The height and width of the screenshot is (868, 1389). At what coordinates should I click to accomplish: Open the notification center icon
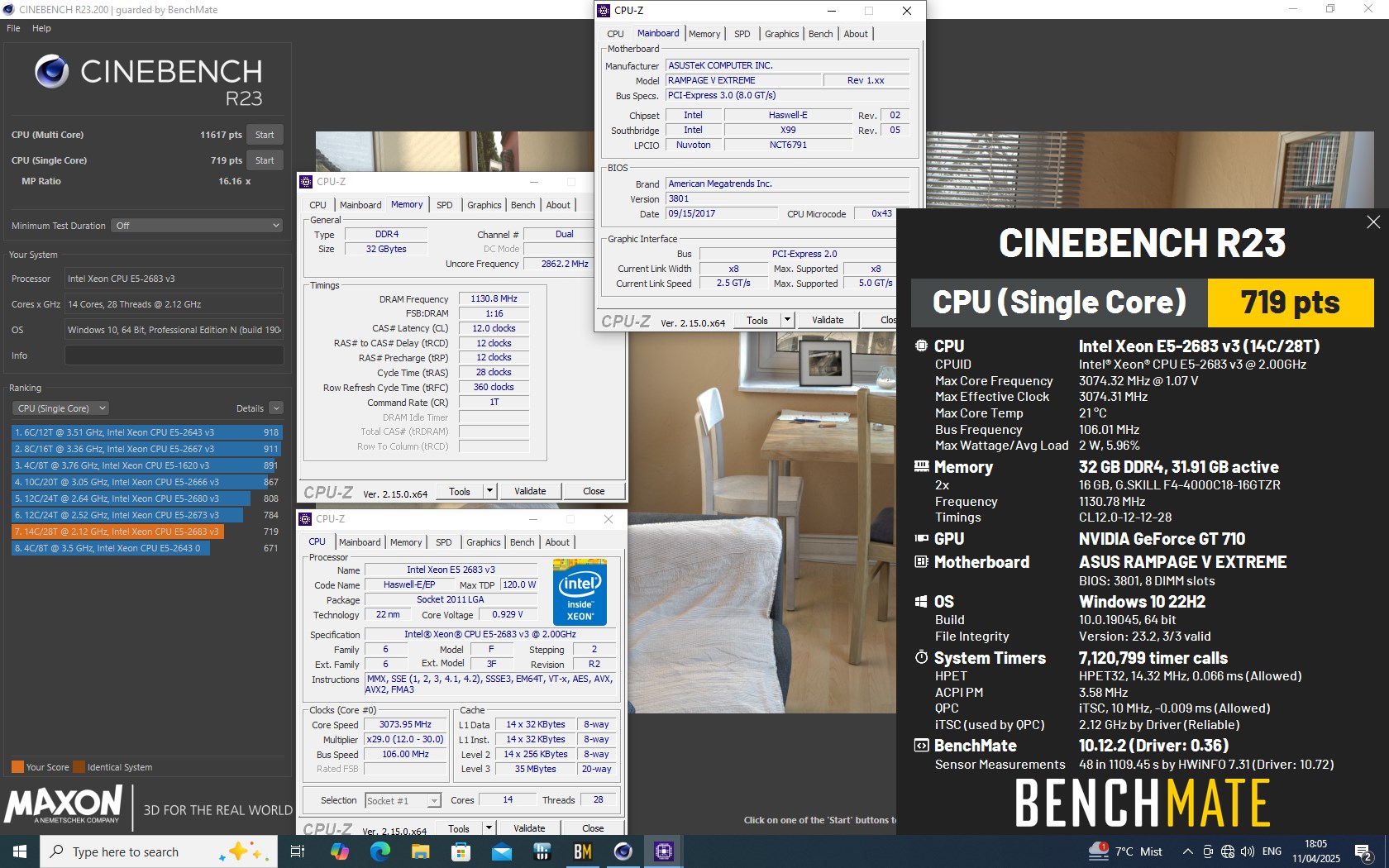1363,851
